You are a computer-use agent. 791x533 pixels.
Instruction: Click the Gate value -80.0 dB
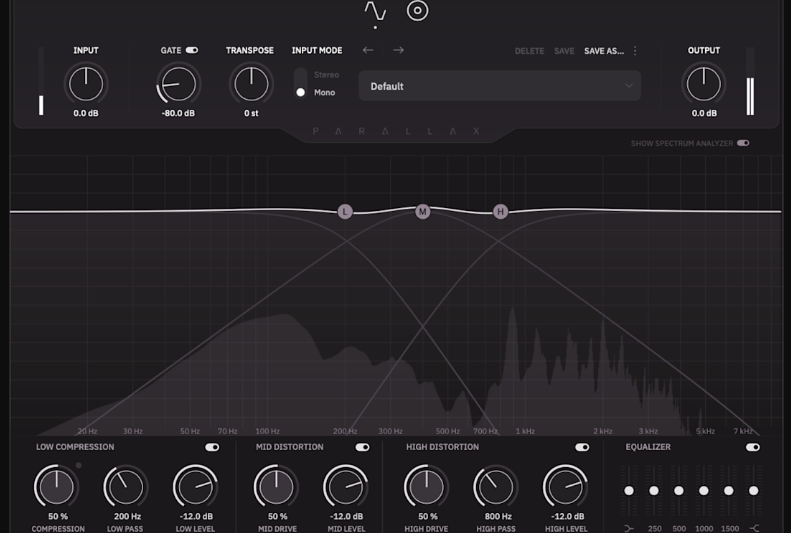pos(178,113)
